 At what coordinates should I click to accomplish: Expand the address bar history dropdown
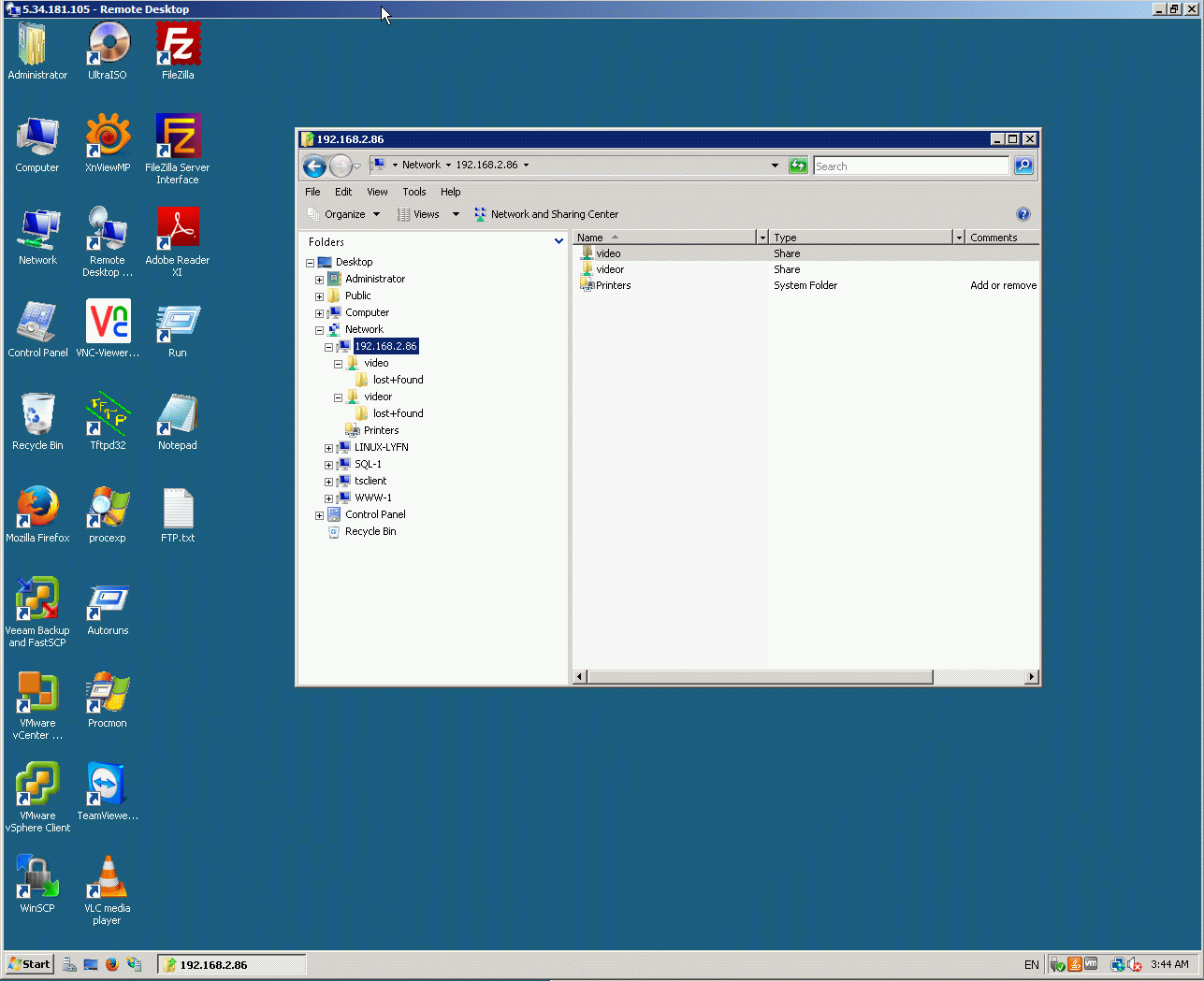pyautogui.click(x=775, y=166)
